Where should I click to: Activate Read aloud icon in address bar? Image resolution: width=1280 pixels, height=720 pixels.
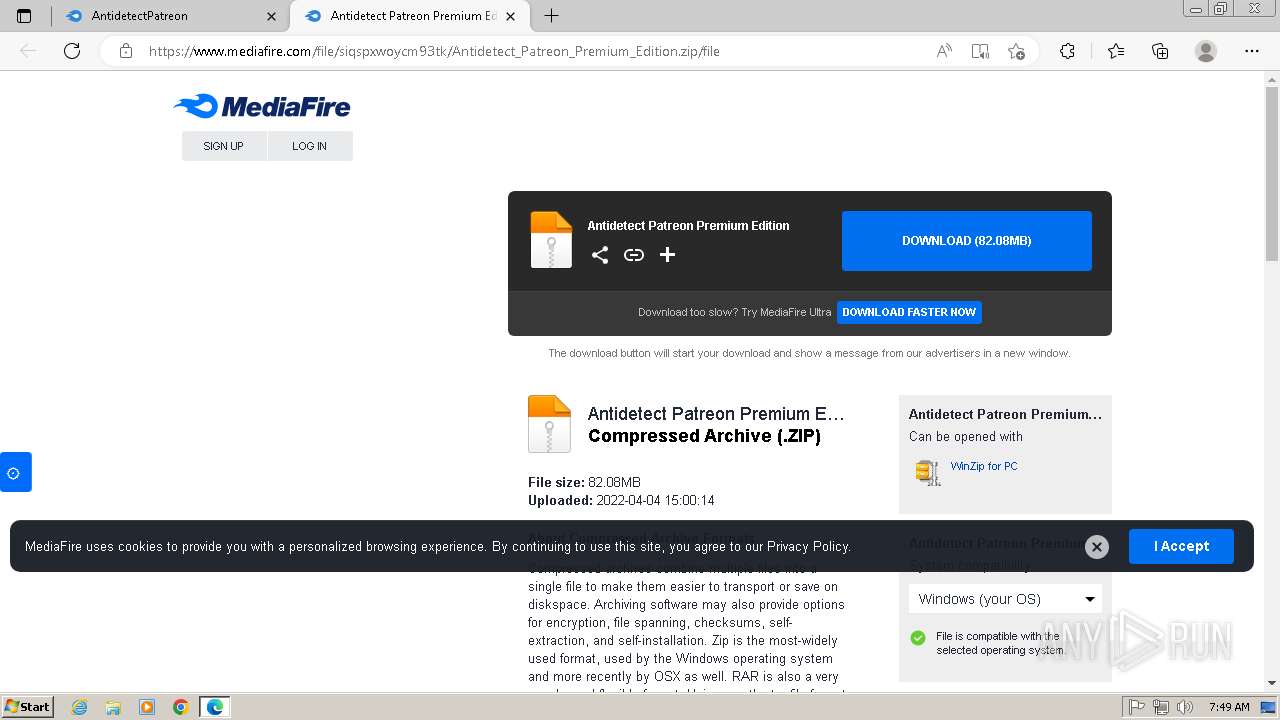(943, 51)
